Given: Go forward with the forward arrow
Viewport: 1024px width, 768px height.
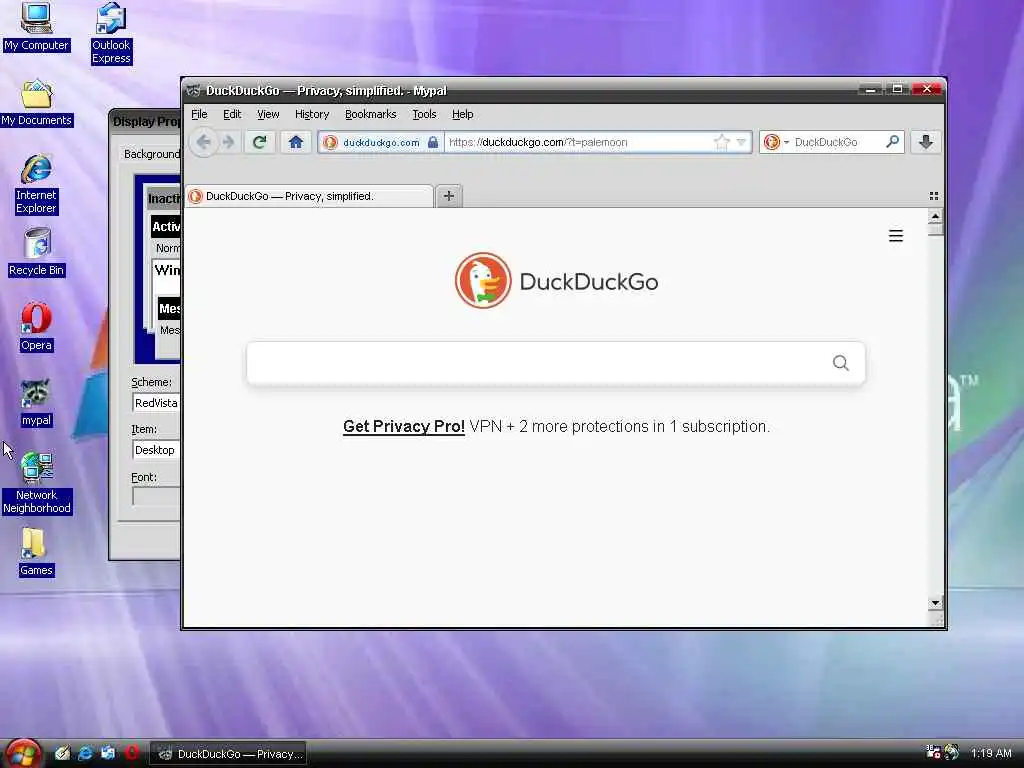Looking at the screenshot, I should 228,142.
